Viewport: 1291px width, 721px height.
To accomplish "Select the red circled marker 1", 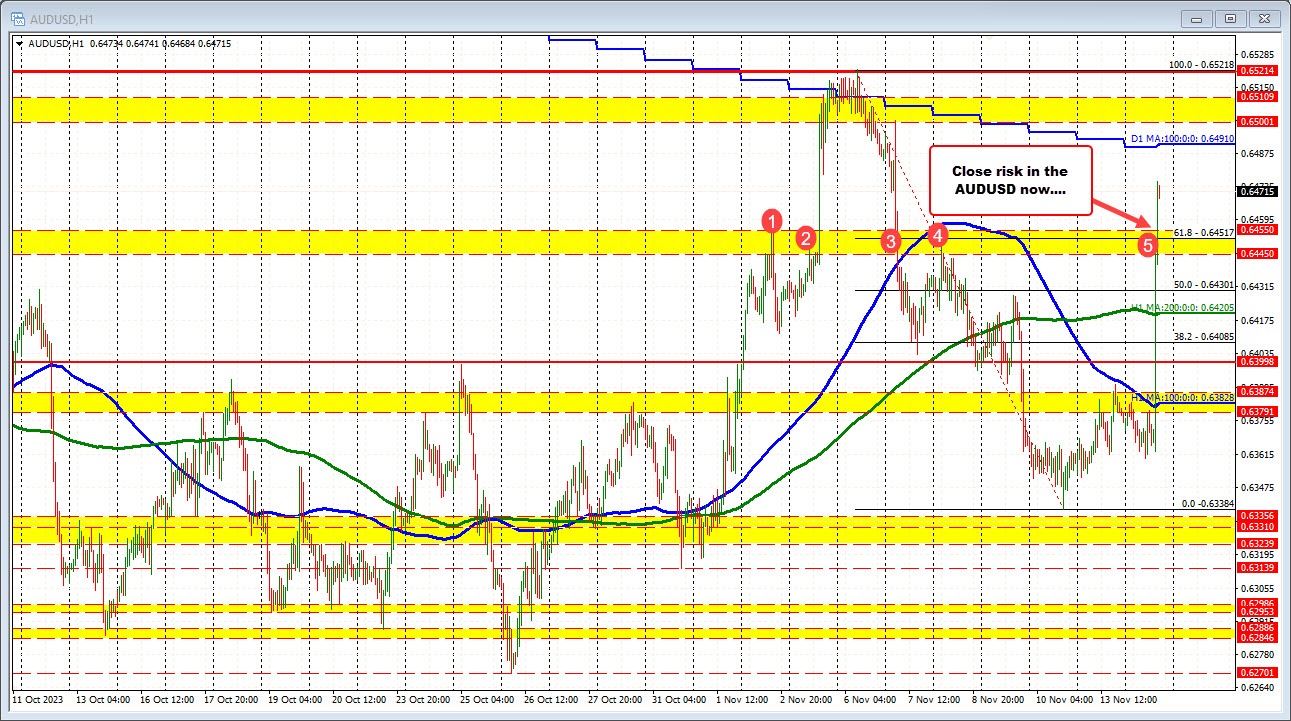I will click(772, 223).
